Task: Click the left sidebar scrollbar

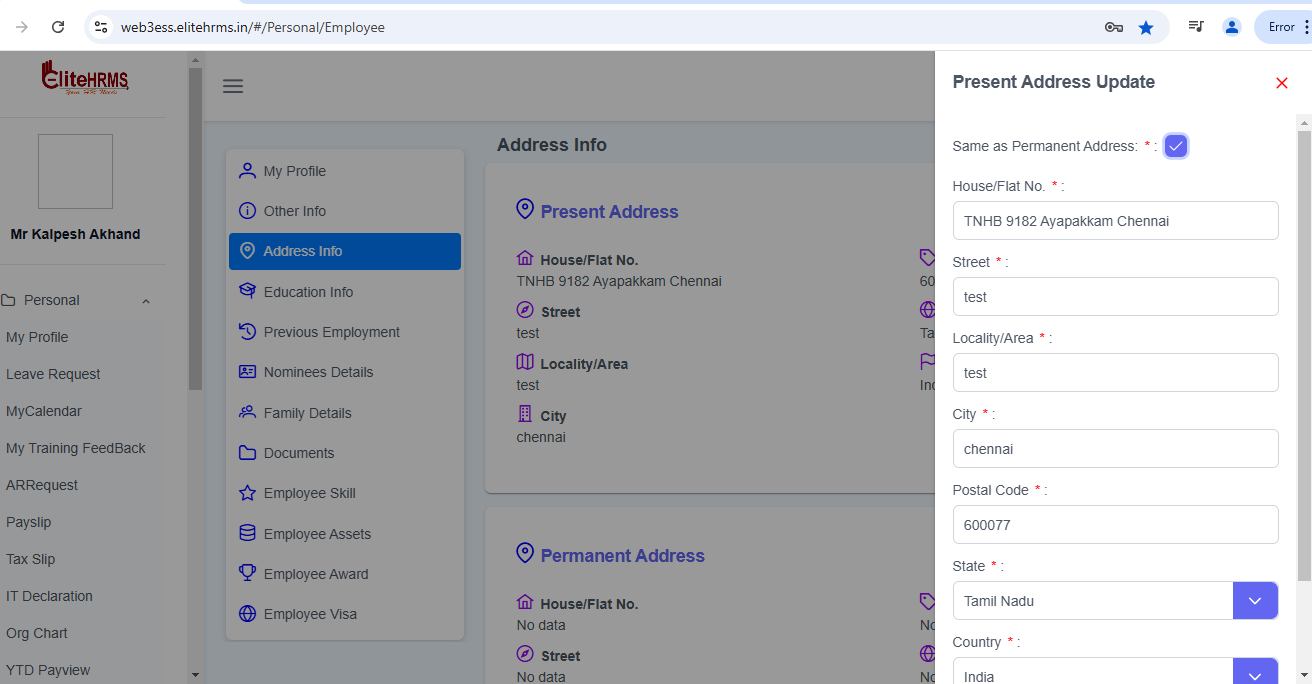Action: click(195, 228)
